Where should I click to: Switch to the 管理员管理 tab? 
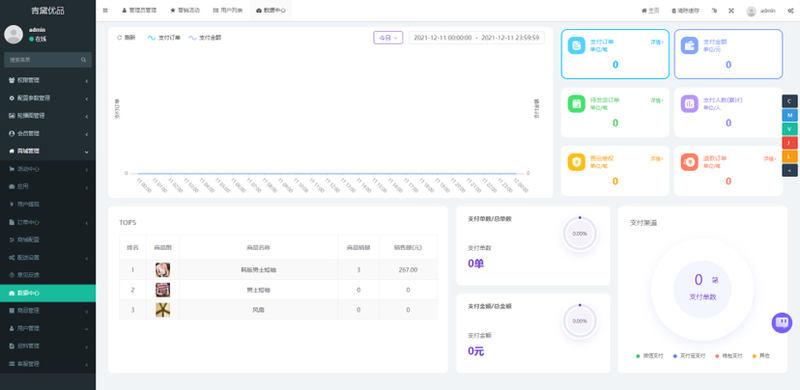(139, 10)
